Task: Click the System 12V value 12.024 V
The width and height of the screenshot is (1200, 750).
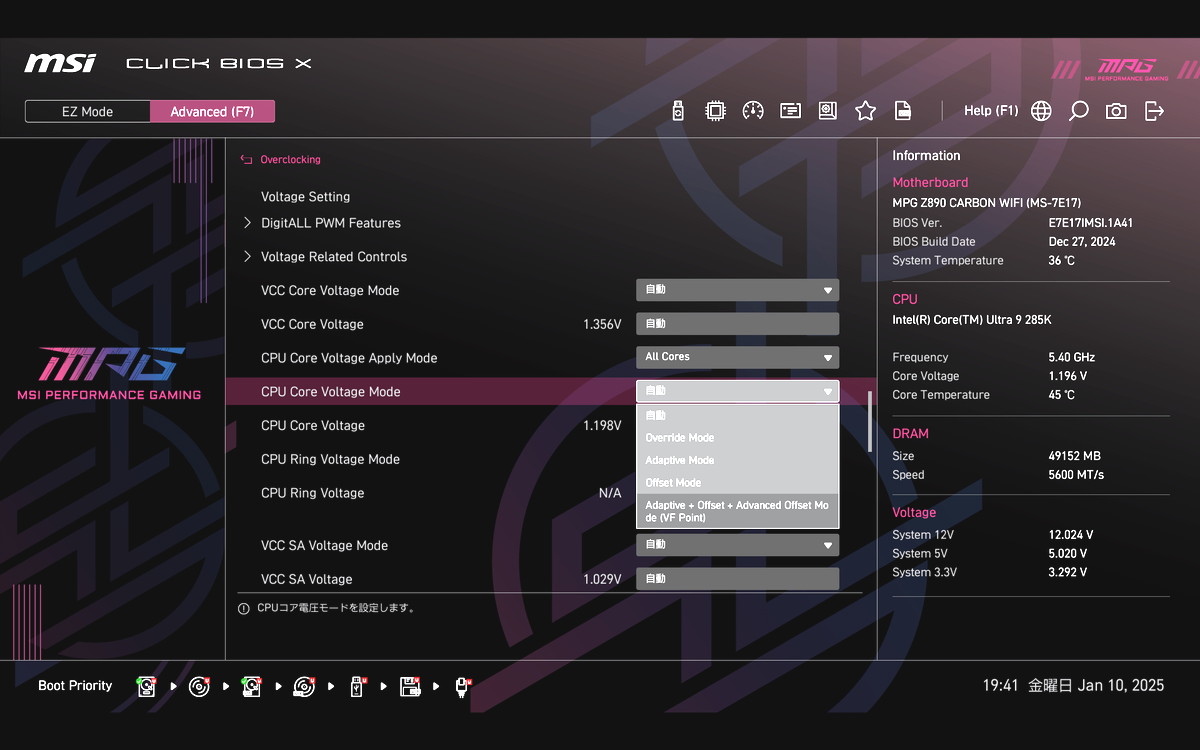Action: point(1070,535)
